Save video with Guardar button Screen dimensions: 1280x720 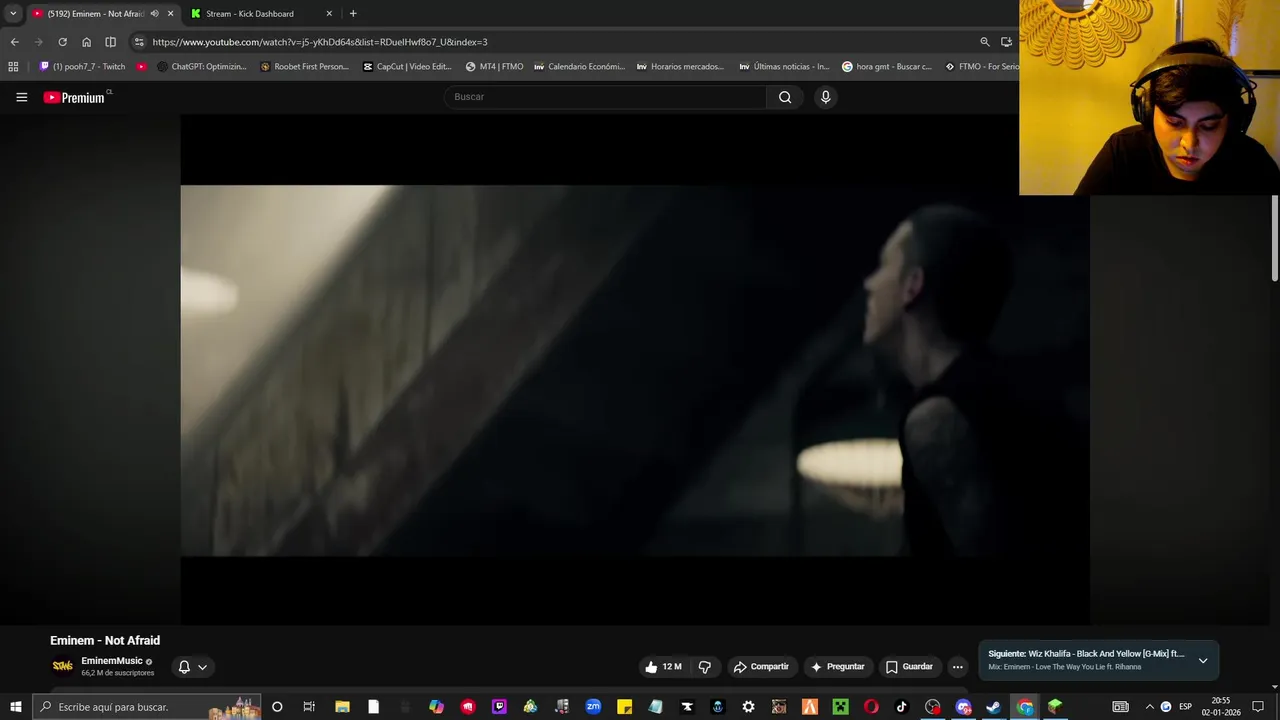coord(909,667)
